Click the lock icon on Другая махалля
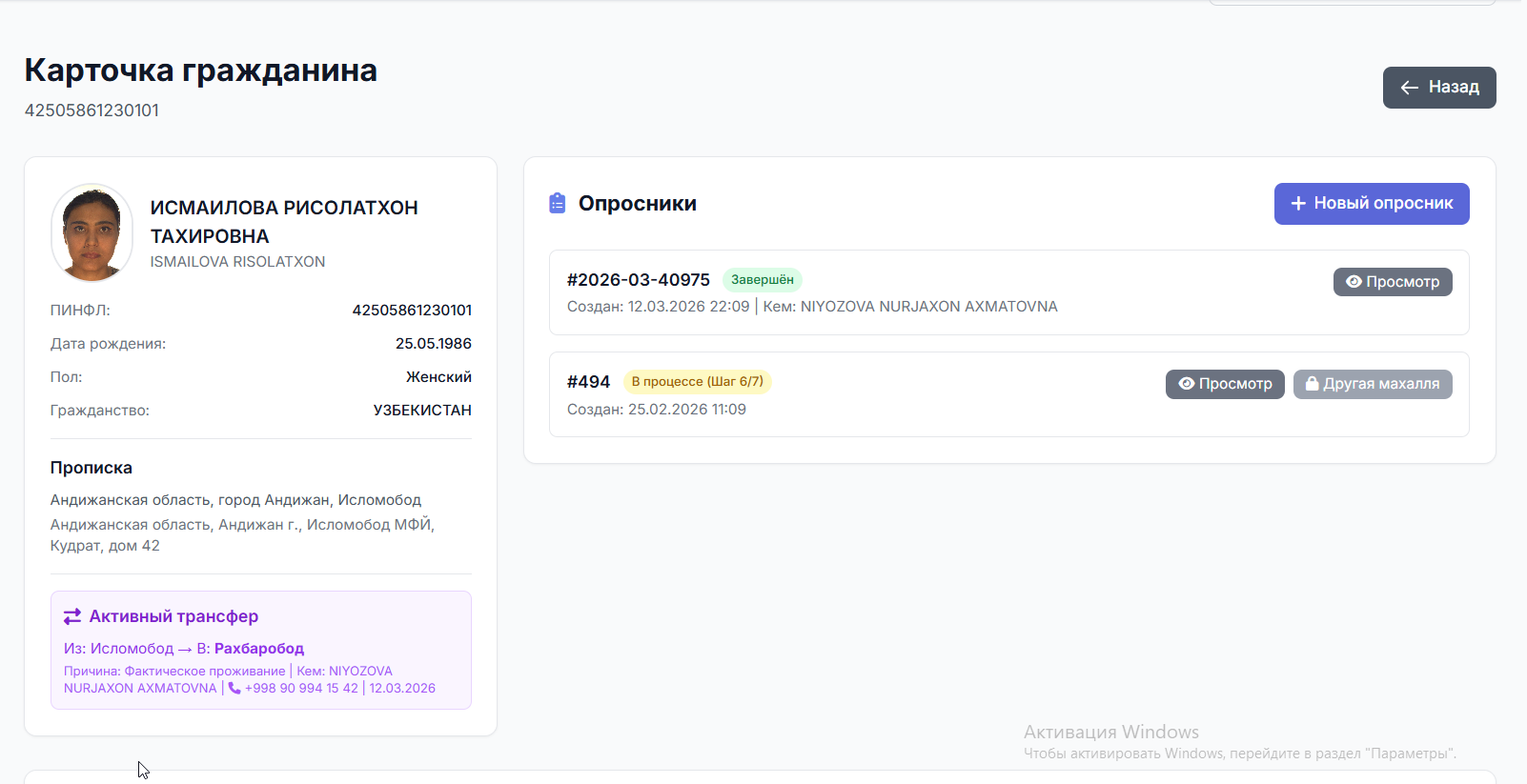1527x784 pixels. coord(1312,384)
